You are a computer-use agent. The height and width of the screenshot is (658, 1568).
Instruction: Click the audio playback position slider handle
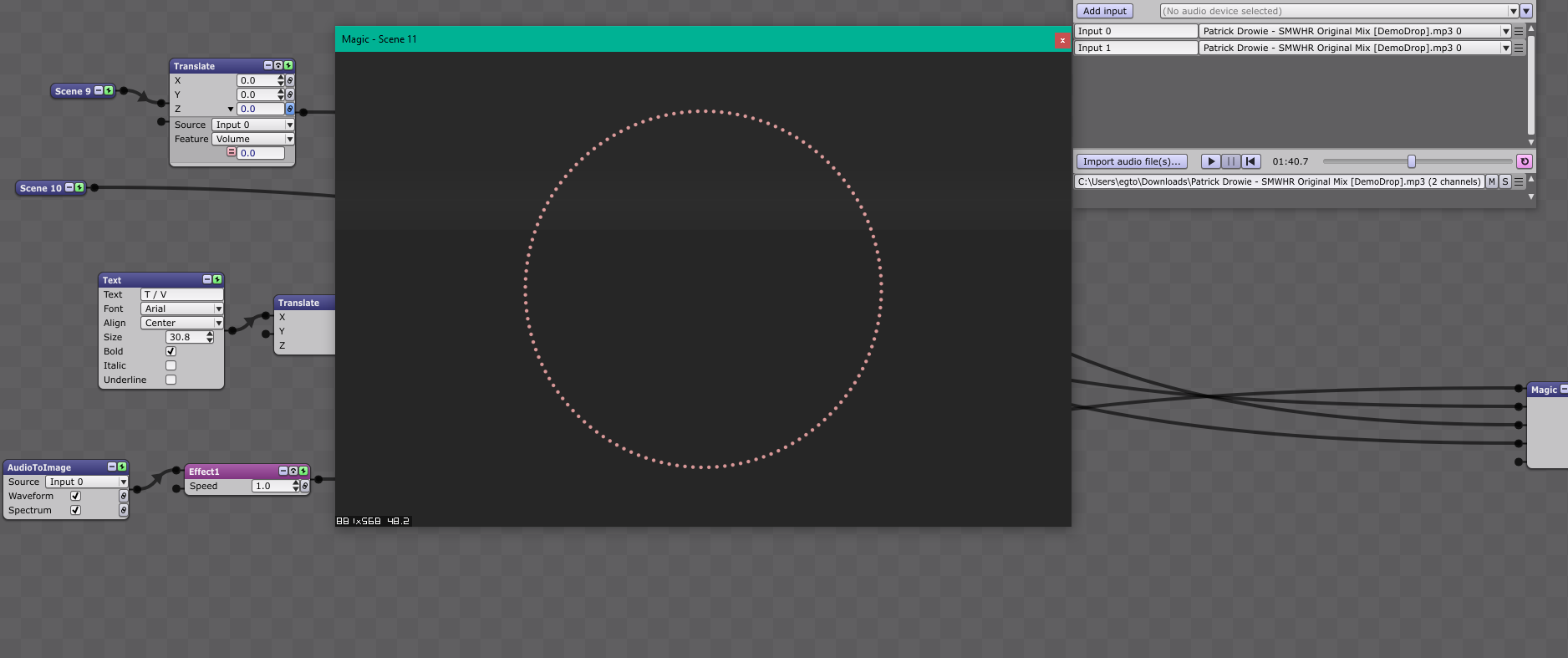click(x=1412, y=161)
